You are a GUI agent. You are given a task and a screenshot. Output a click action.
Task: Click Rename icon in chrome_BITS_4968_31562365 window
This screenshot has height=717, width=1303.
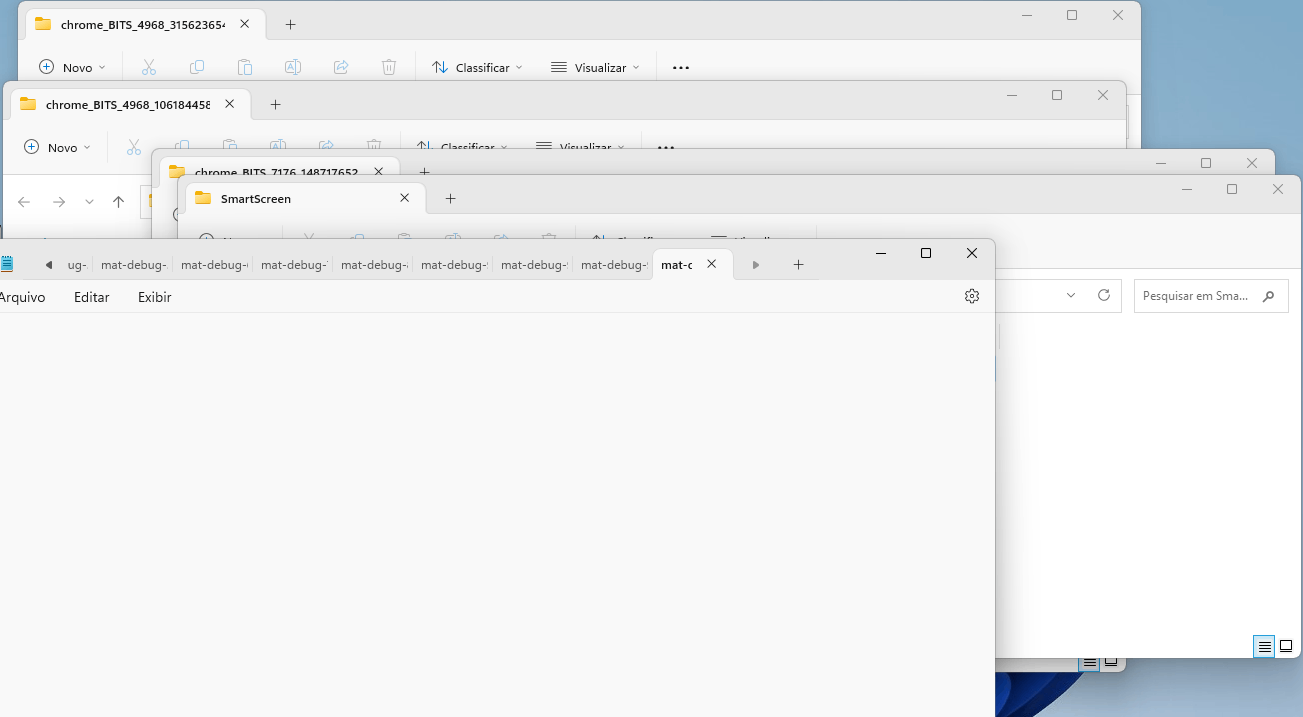point(293,67)
